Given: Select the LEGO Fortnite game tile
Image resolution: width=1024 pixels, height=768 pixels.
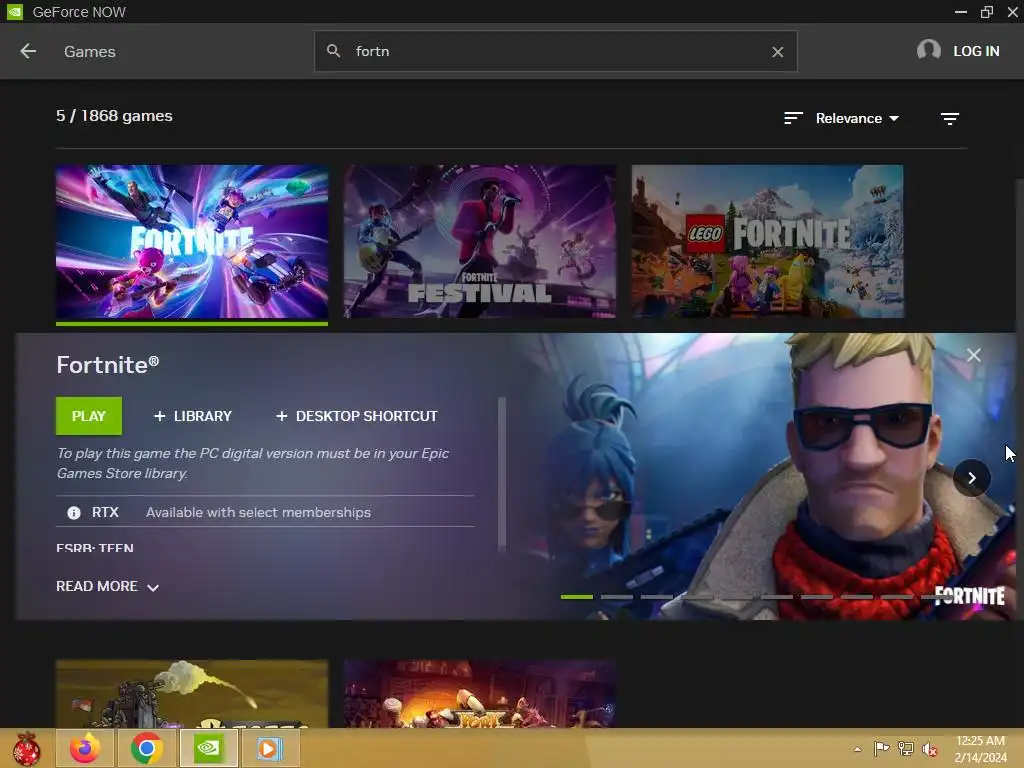Looking at the screenshot, I should (x=767, y=242).
